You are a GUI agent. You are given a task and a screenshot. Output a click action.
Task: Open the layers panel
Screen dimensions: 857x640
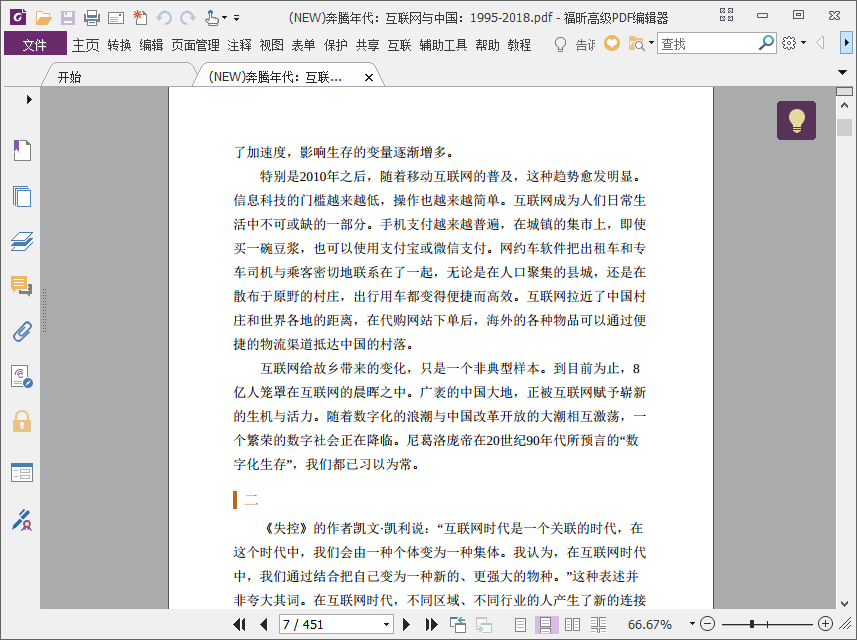pos(22,242)
